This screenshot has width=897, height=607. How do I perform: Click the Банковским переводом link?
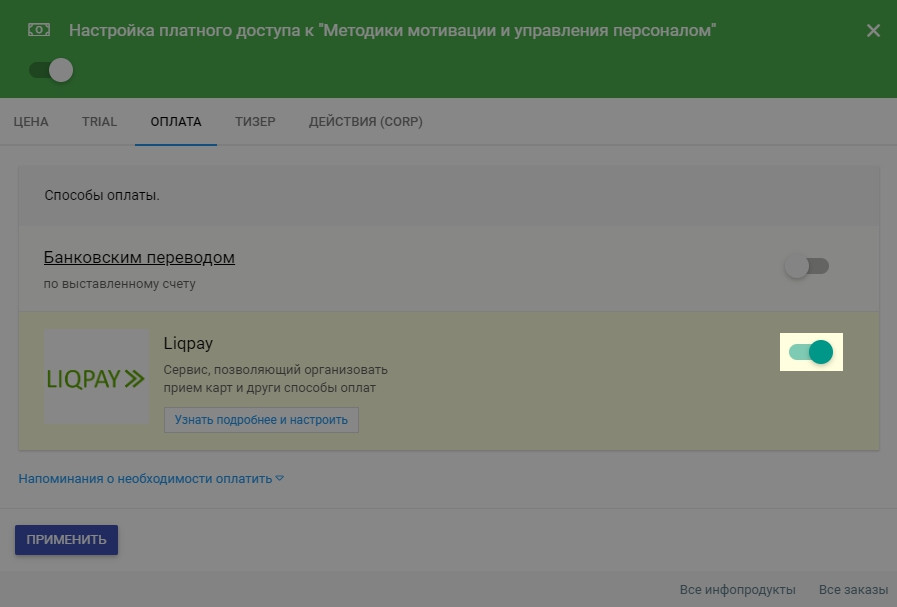click(139, 258)
